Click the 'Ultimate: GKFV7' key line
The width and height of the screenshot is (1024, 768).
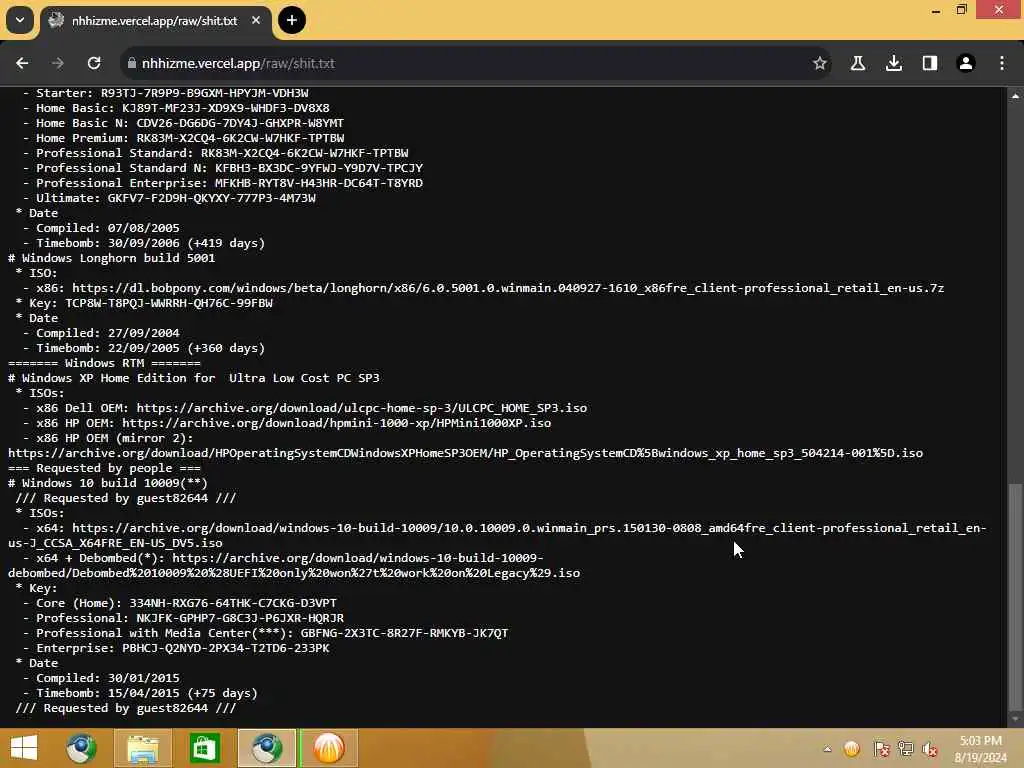tap(168, 199)
